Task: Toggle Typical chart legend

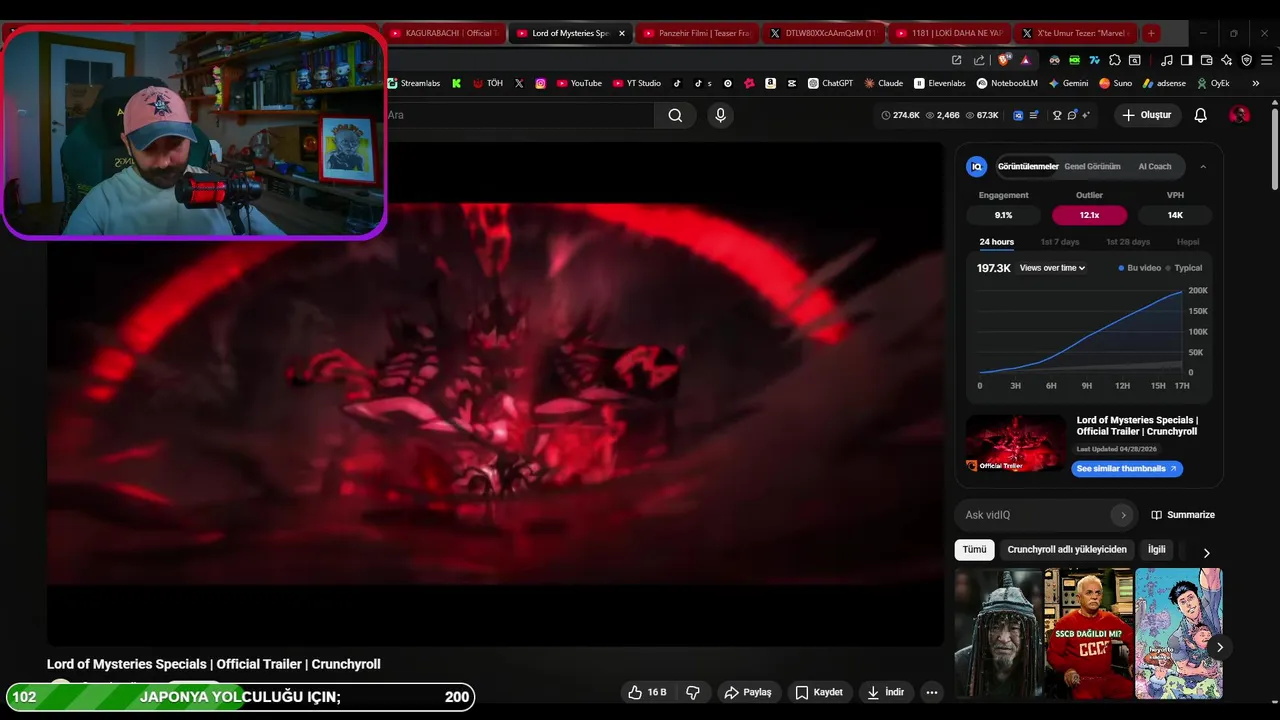Action: [x=1184, y=268]
